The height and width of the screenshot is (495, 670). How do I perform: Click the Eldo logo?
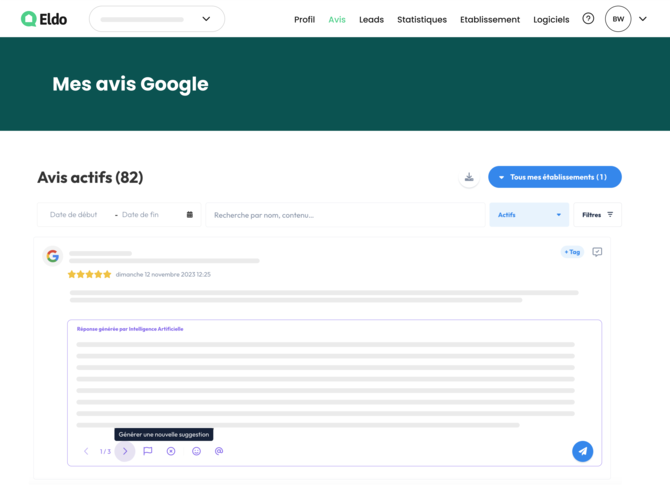pos(44,19)
